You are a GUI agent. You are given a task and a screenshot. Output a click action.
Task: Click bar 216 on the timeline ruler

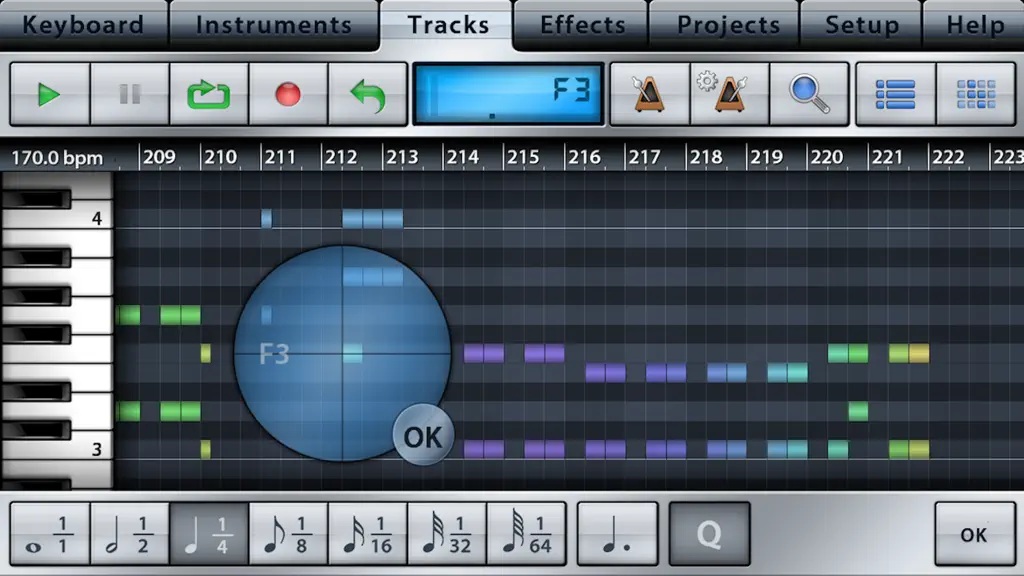click(583, 157)
